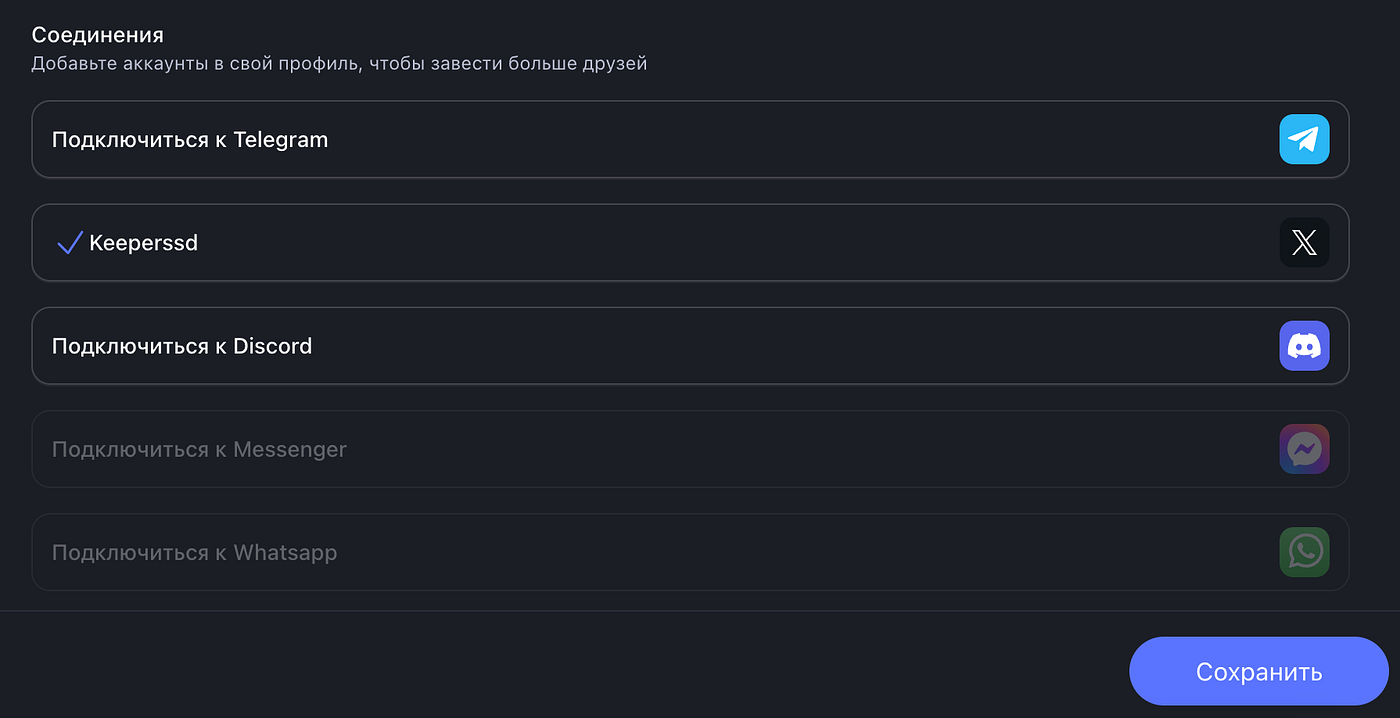Click the subtitle text about adding accounts
1400x718 pixels.
339,64
